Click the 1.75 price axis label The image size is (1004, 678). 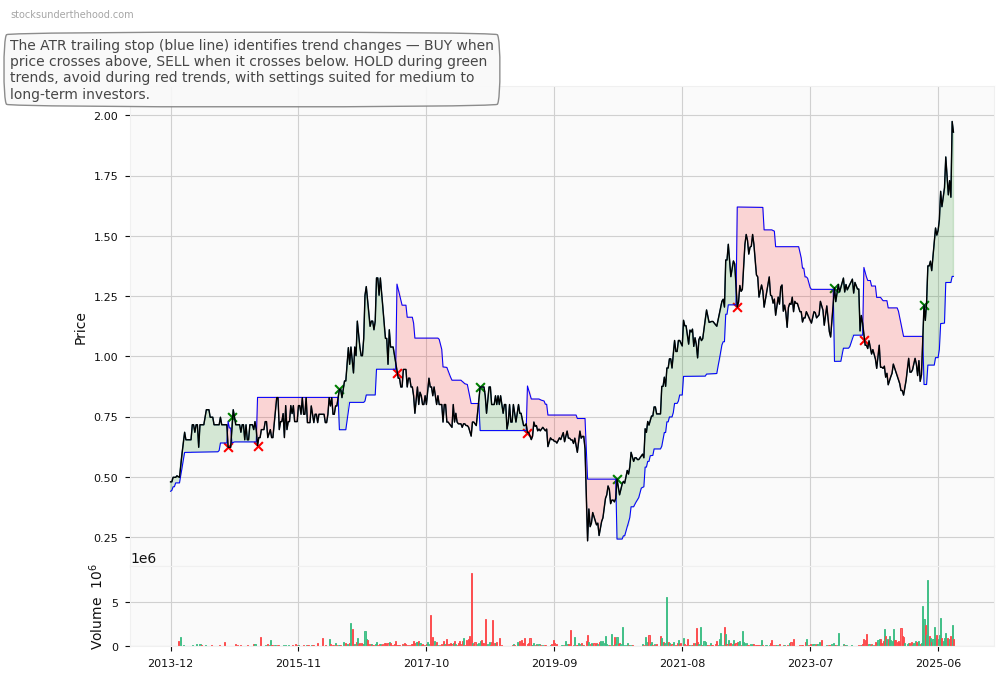(106, 176)
